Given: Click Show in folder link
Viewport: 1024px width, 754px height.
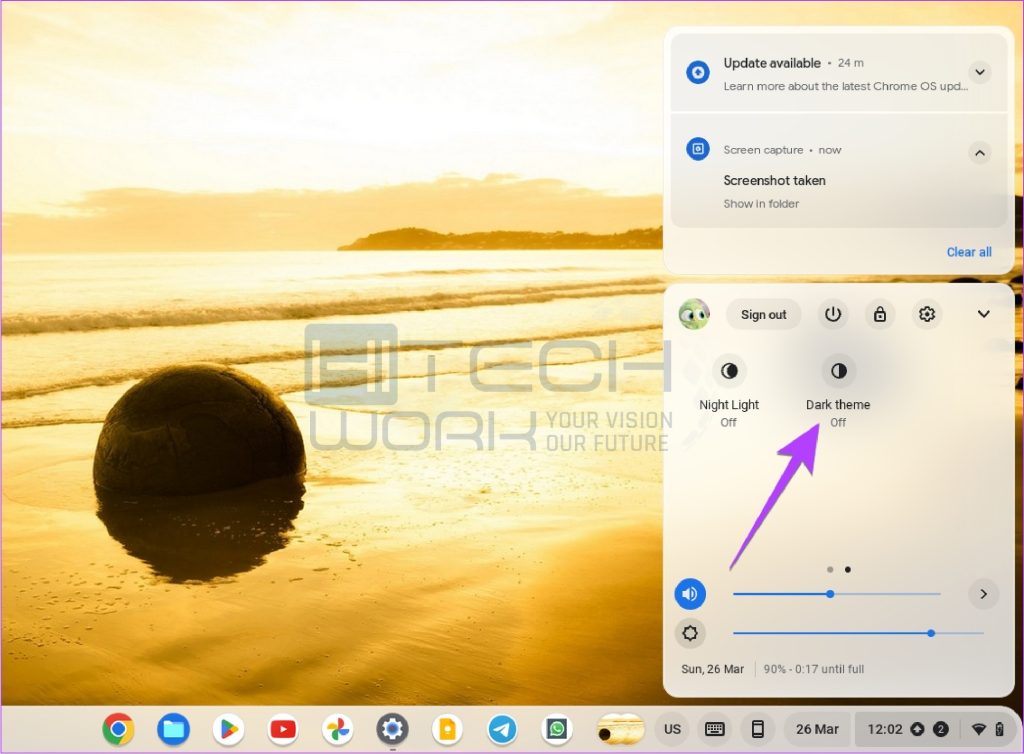Looking at the screenshot, I should pos(761,204).
